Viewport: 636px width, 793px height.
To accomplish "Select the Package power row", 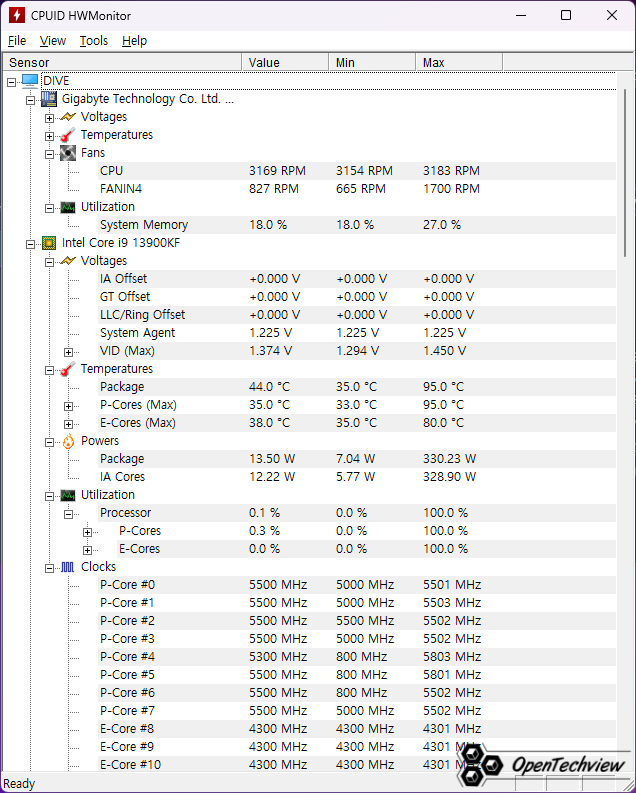I will pos(357,459).
